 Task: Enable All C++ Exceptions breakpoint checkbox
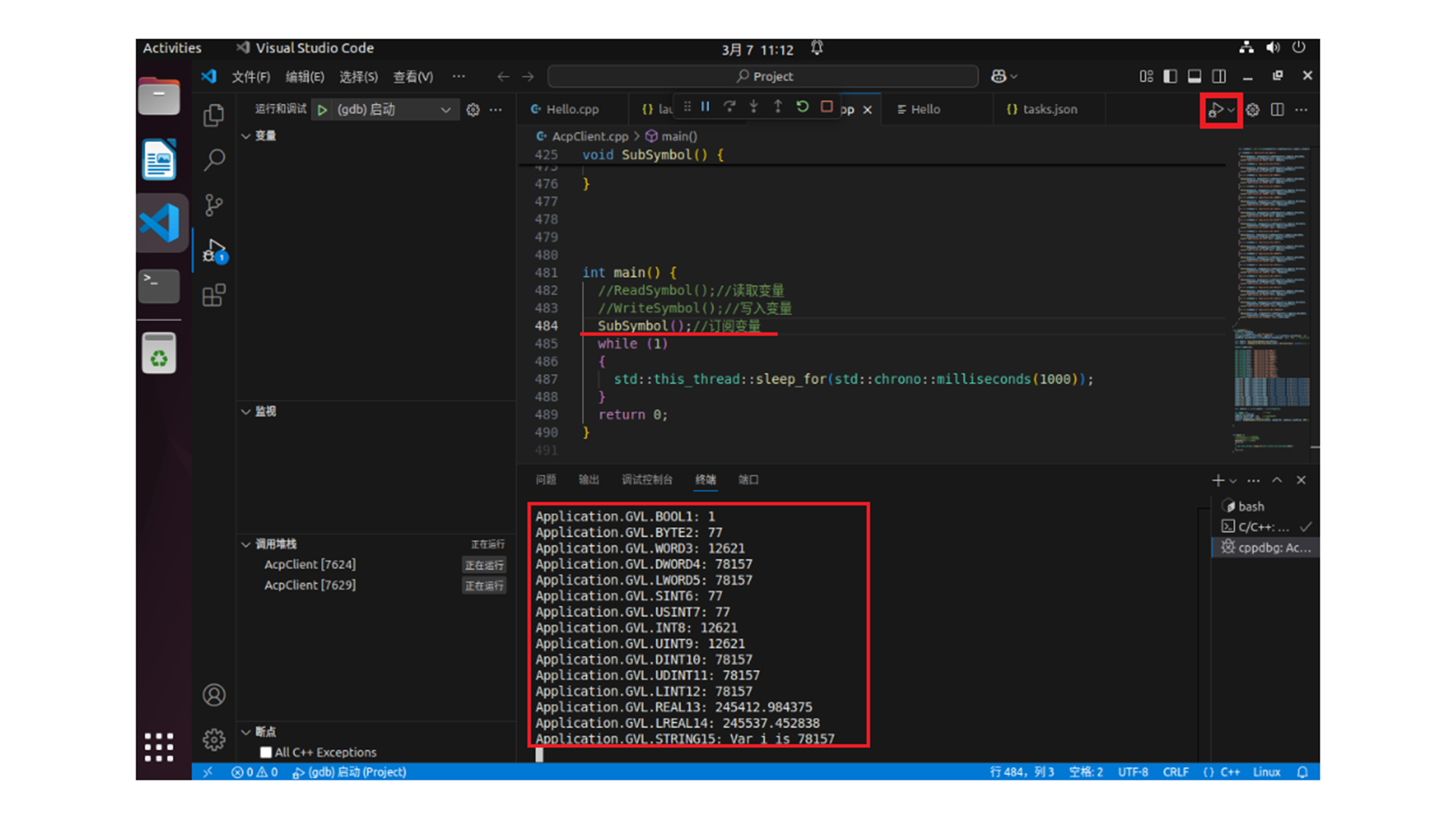(x=266, y=752)
